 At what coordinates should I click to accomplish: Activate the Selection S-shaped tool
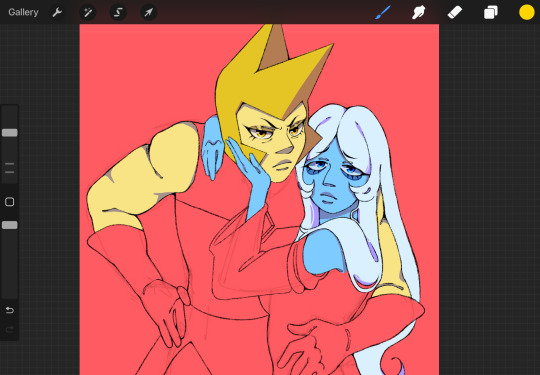[x=118, y=12]
